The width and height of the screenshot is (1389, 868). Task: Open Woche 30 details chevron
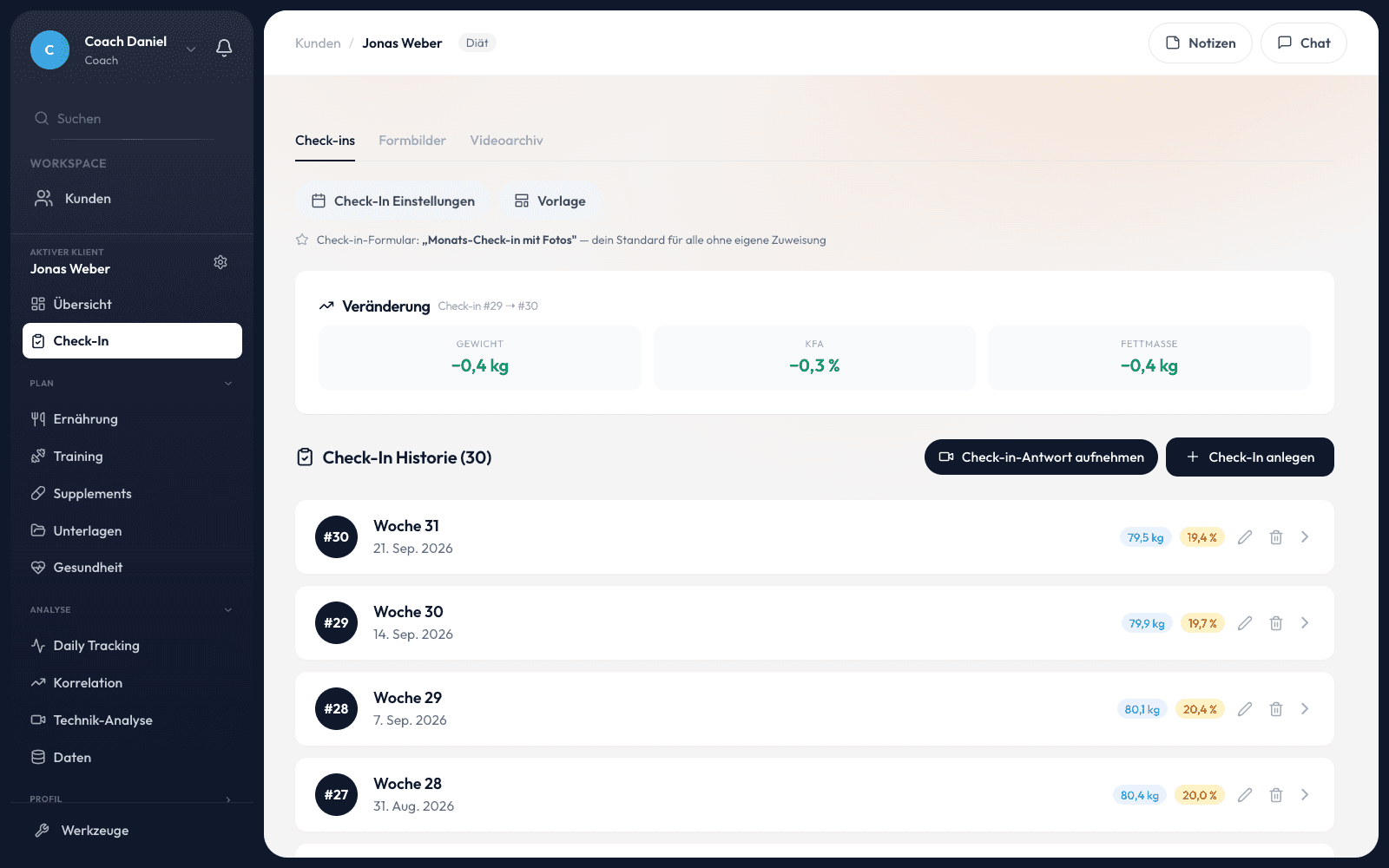[x=1305, y=623]
